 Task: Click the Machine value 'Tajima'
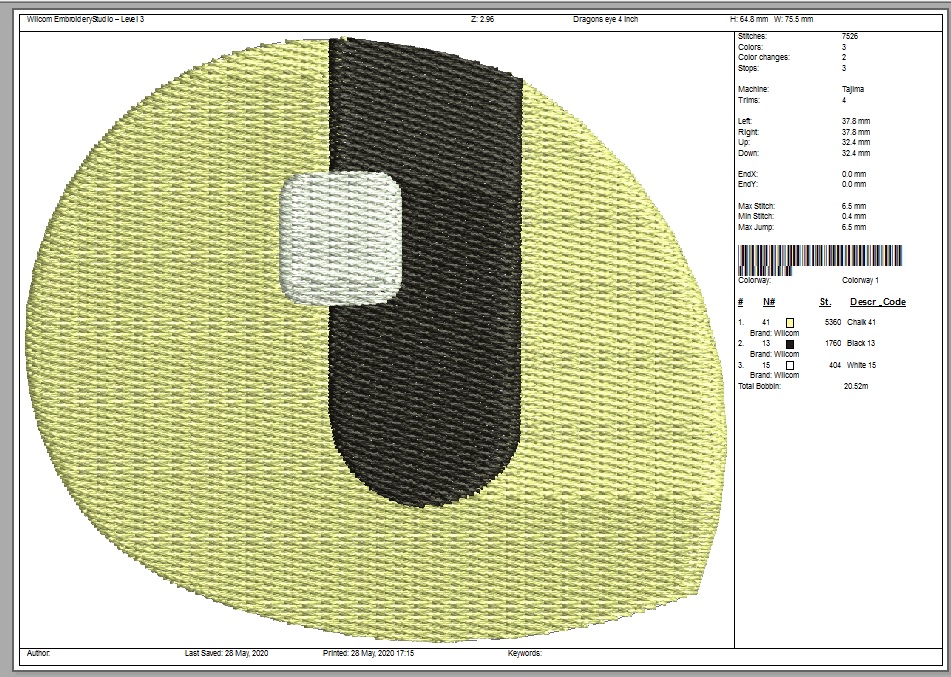point(853,89)
